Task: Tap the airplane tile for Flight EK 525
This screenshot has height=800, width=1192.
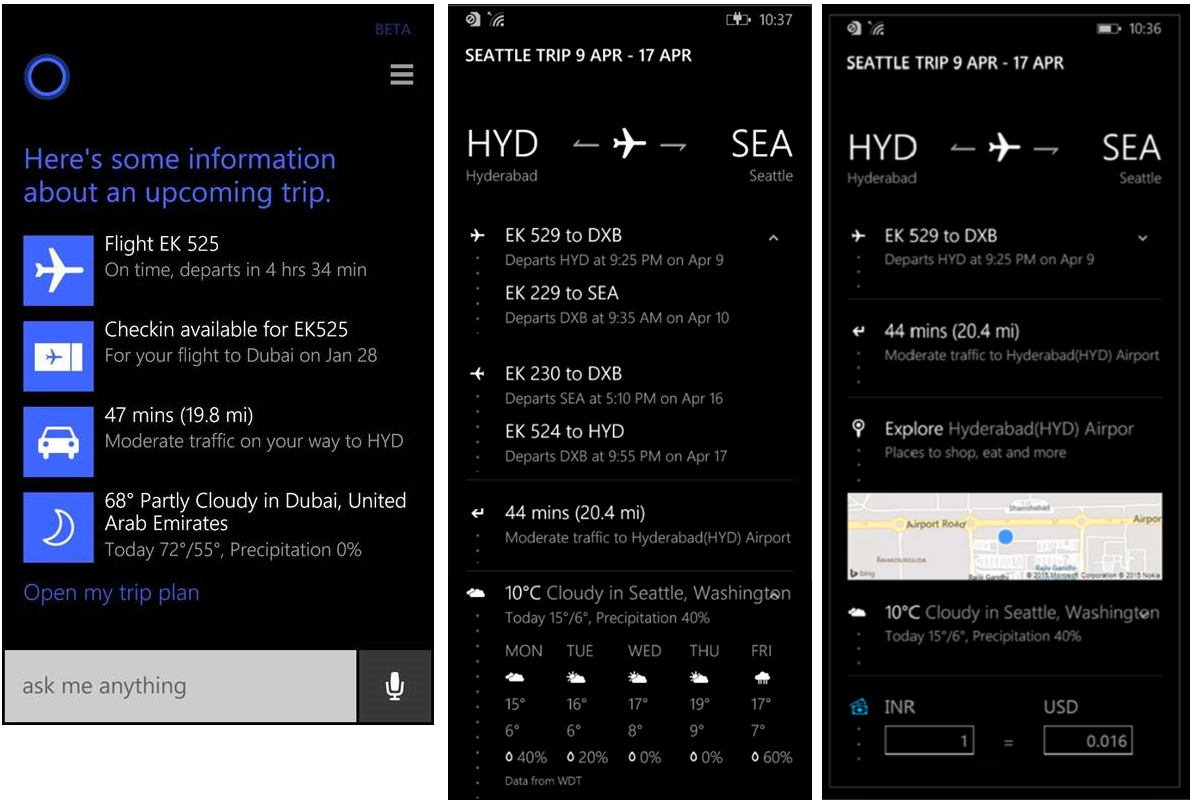Action: click(x=59, y=270)
